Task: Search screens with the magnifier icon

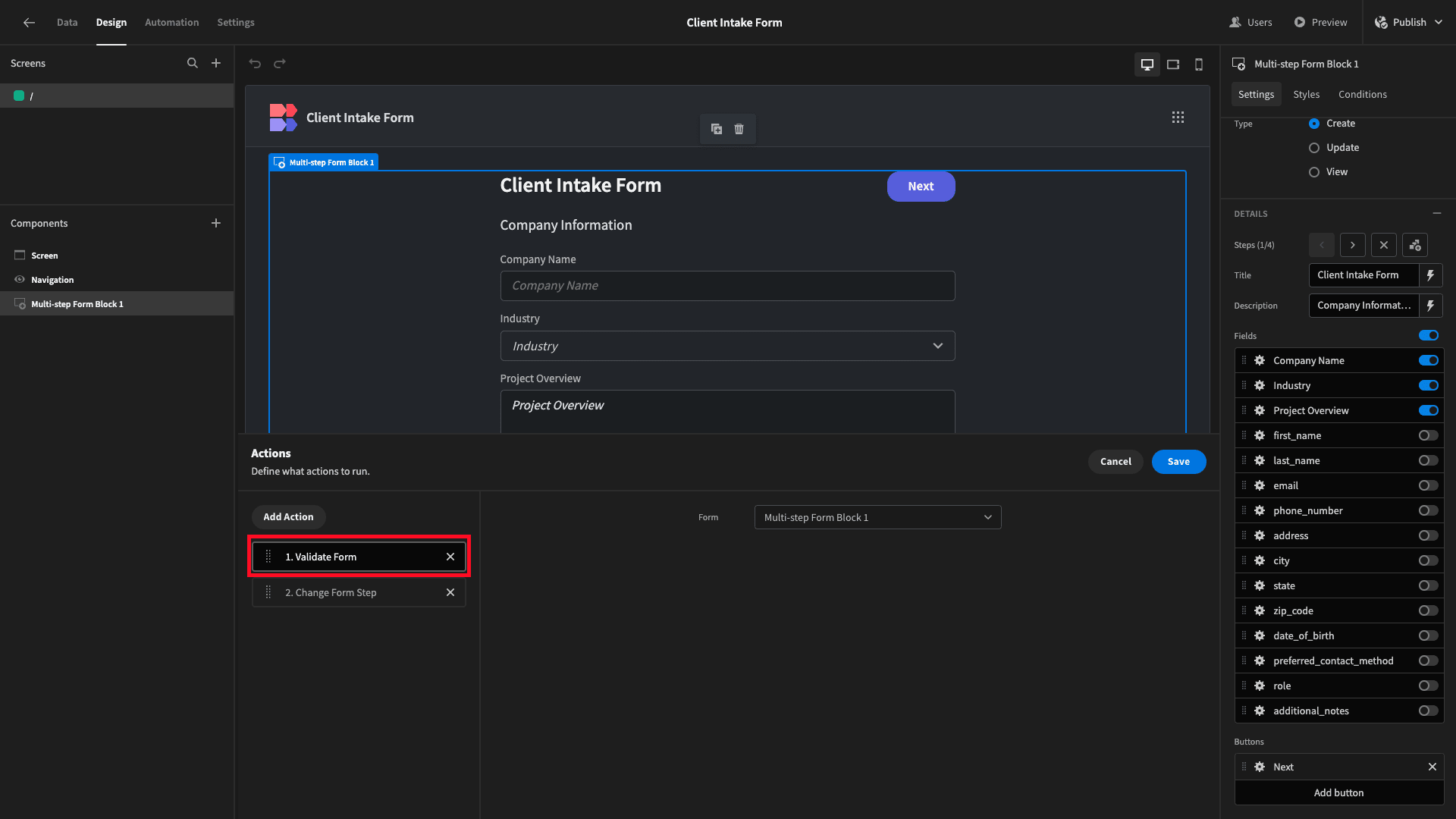Action: [x=193, y=64]
